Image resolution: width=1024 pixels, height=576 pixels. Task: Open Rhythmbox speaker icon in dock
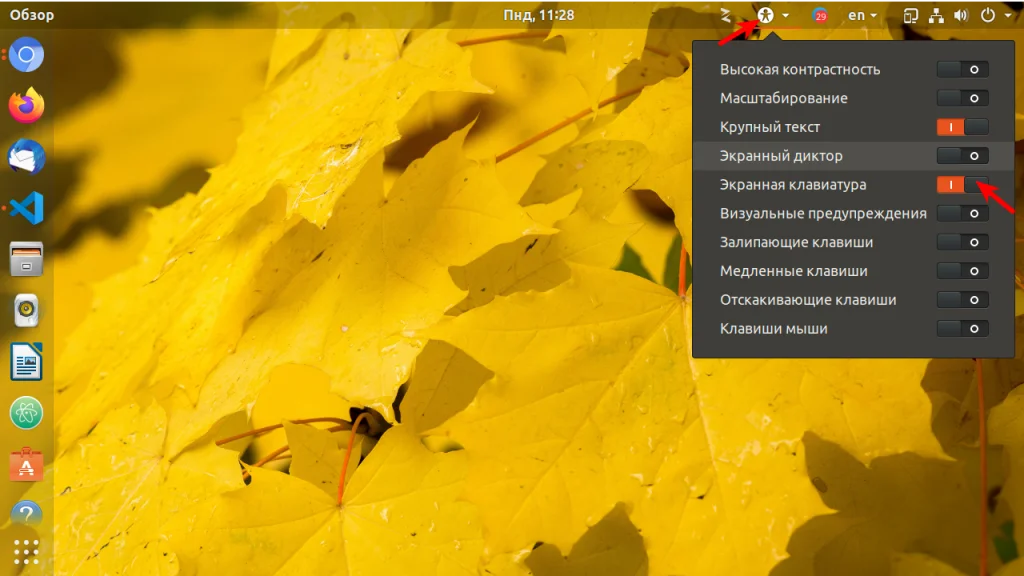(26, 310)
